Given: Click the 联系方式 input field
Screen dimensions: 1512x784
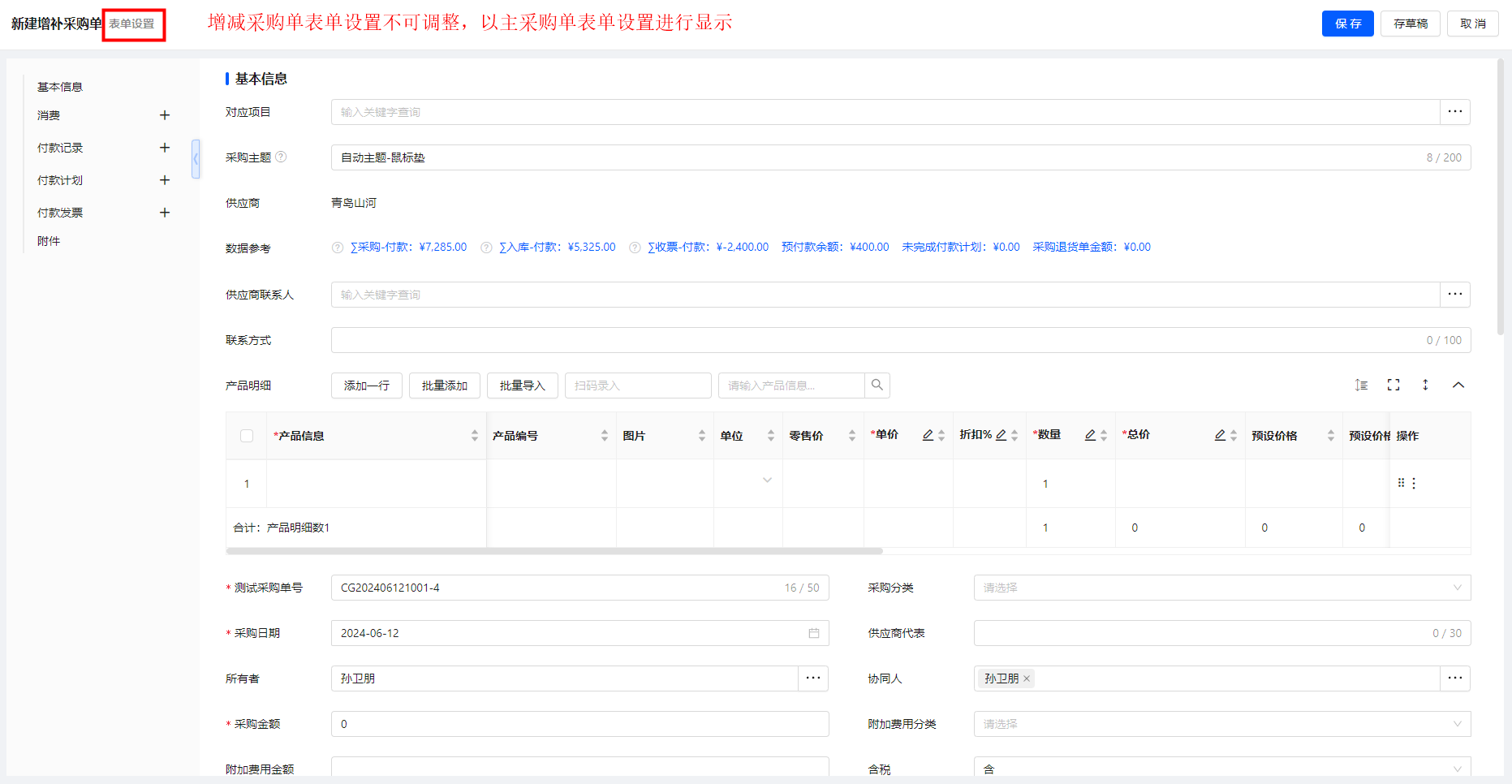Looking at the screenshot, I should click(901, 340).
